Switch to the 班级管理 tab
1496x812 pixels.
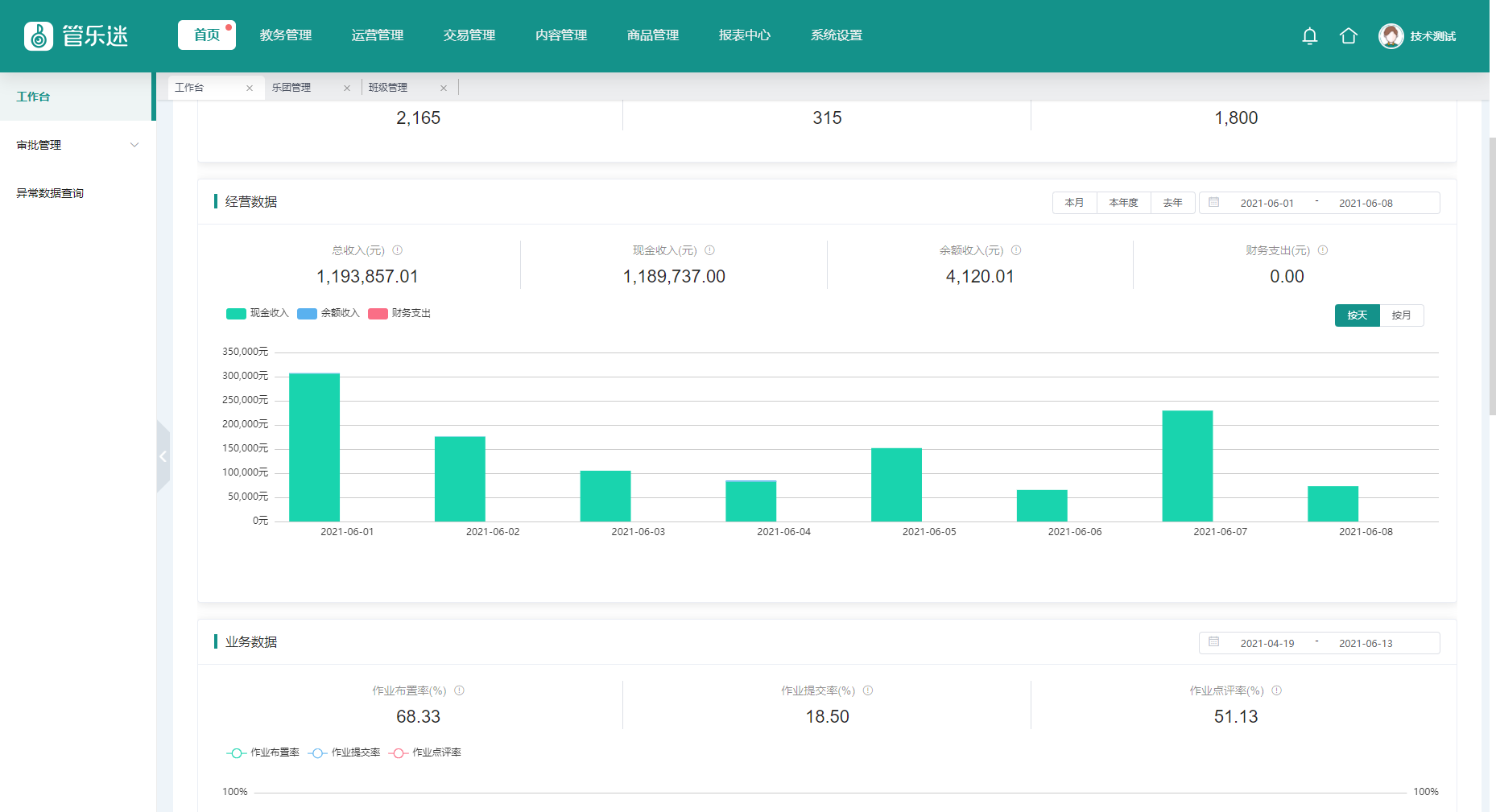pyautogui.click(x=388, y=88)
